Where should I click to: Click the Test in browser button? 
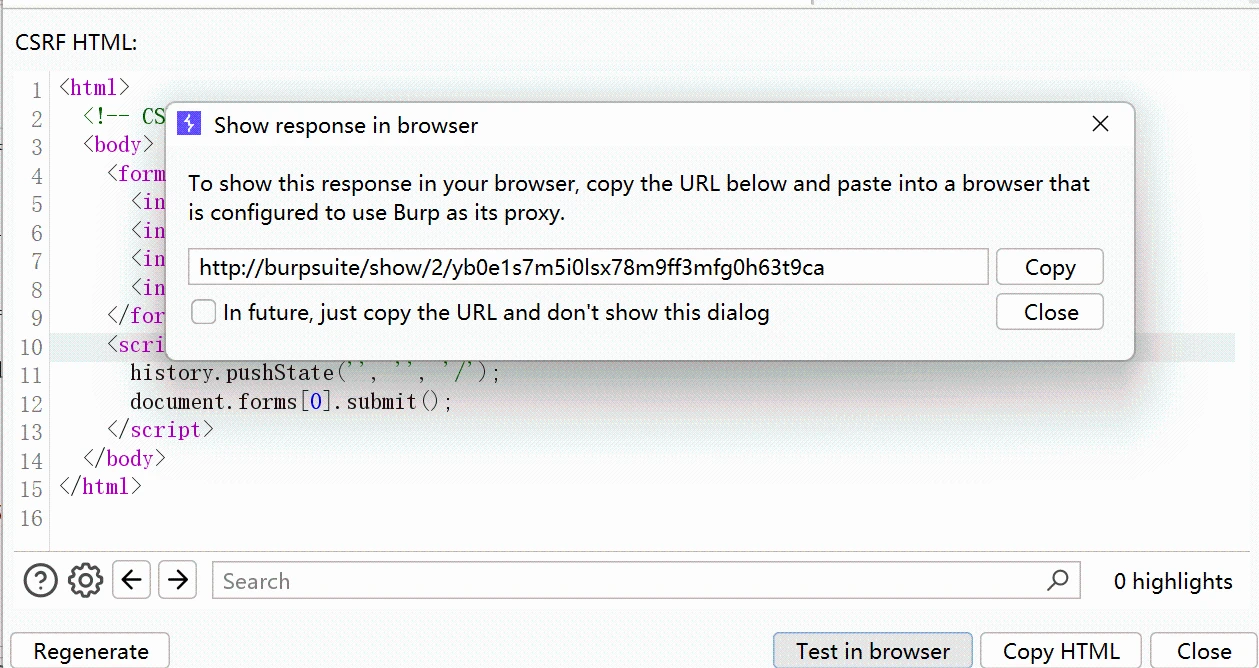(x=872, y=651)
